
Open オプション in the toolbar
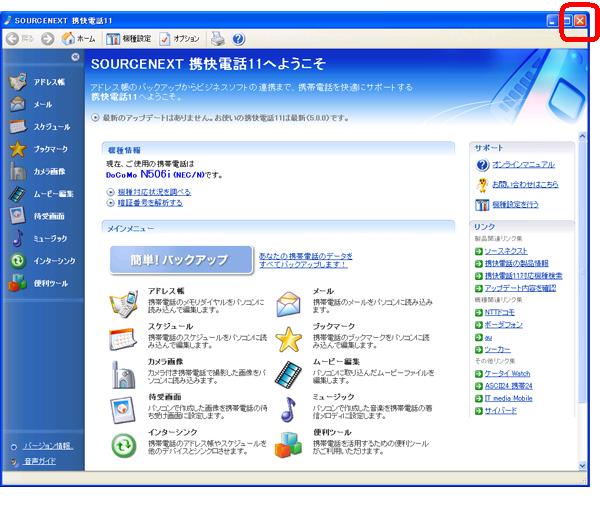(180, 39)
